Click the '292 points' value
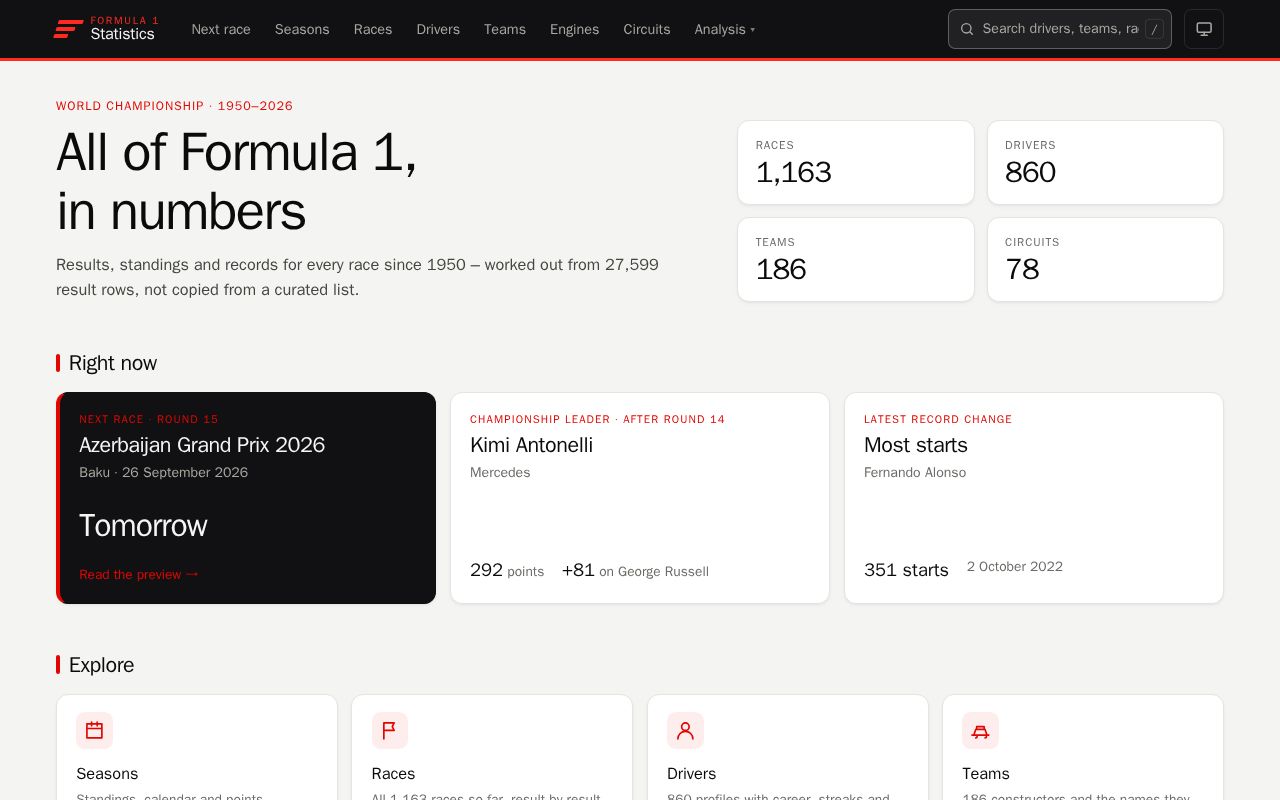 point(507,570)
